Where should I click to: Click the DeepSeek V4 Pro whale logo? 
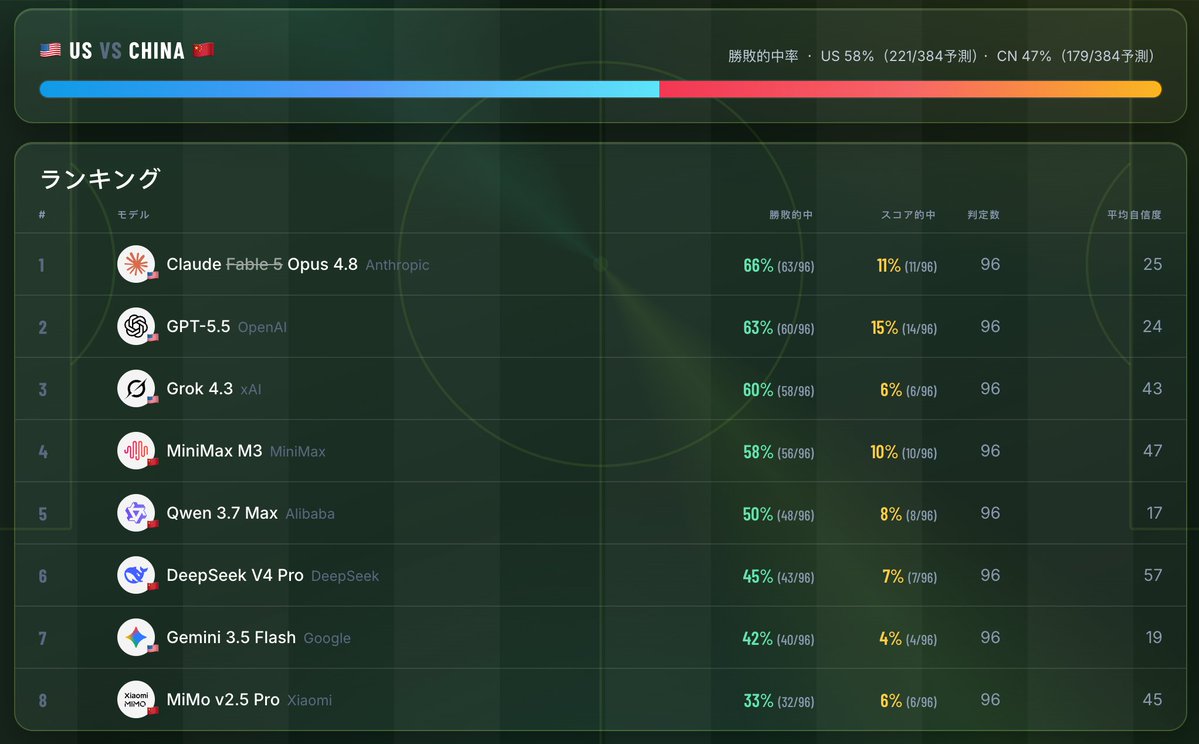[136, 575]
